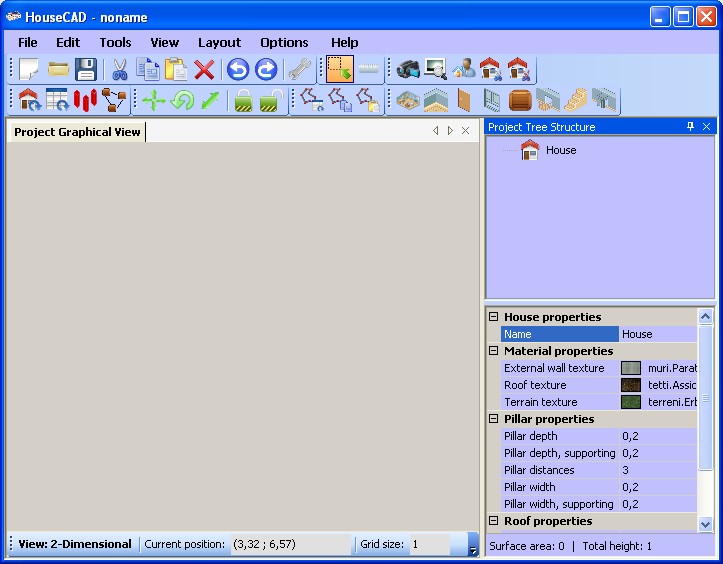723x564 pixels.
Task: Paste from clipboard icon
Action: [x=176, y=69]
